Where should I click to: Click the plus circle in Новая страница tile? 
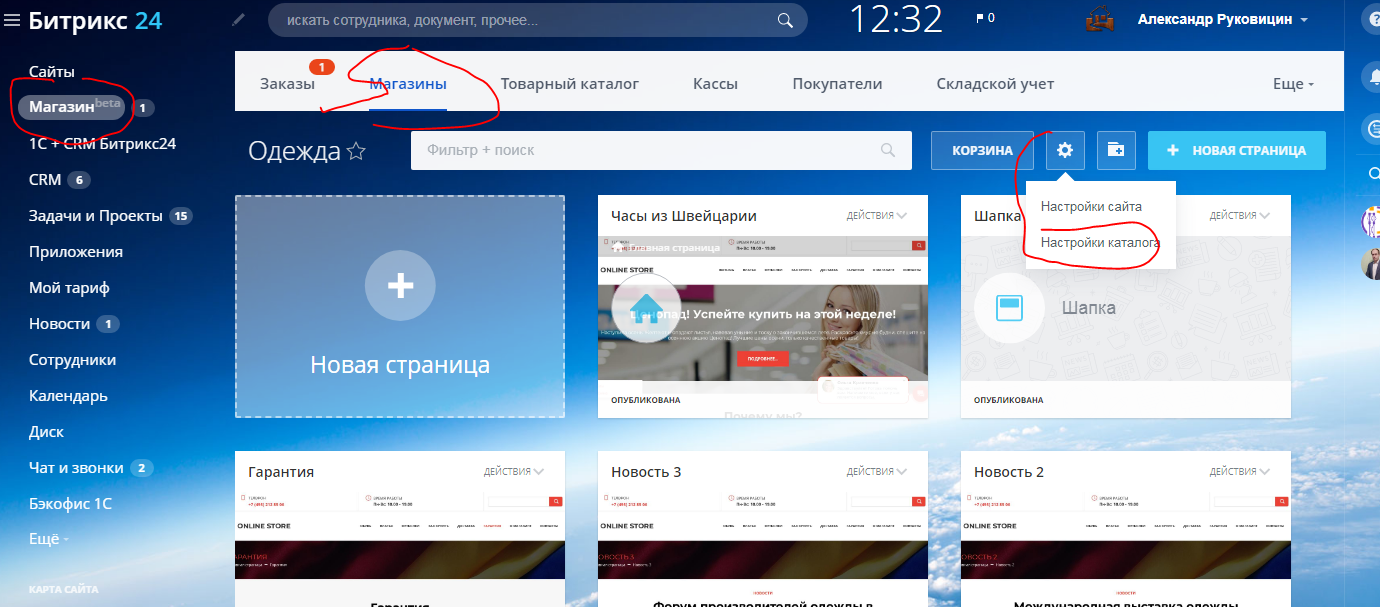(400, 286)
